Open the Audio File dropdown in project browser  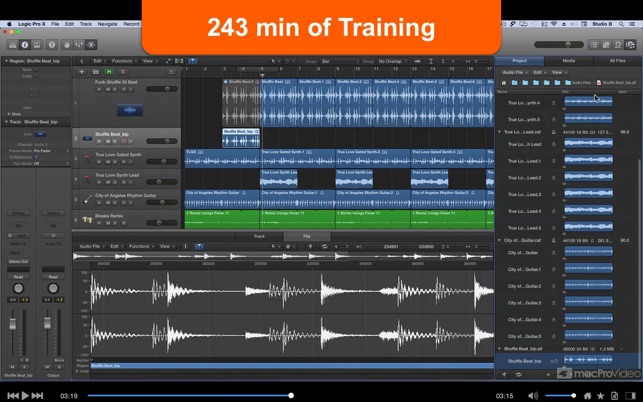[515, 72]
